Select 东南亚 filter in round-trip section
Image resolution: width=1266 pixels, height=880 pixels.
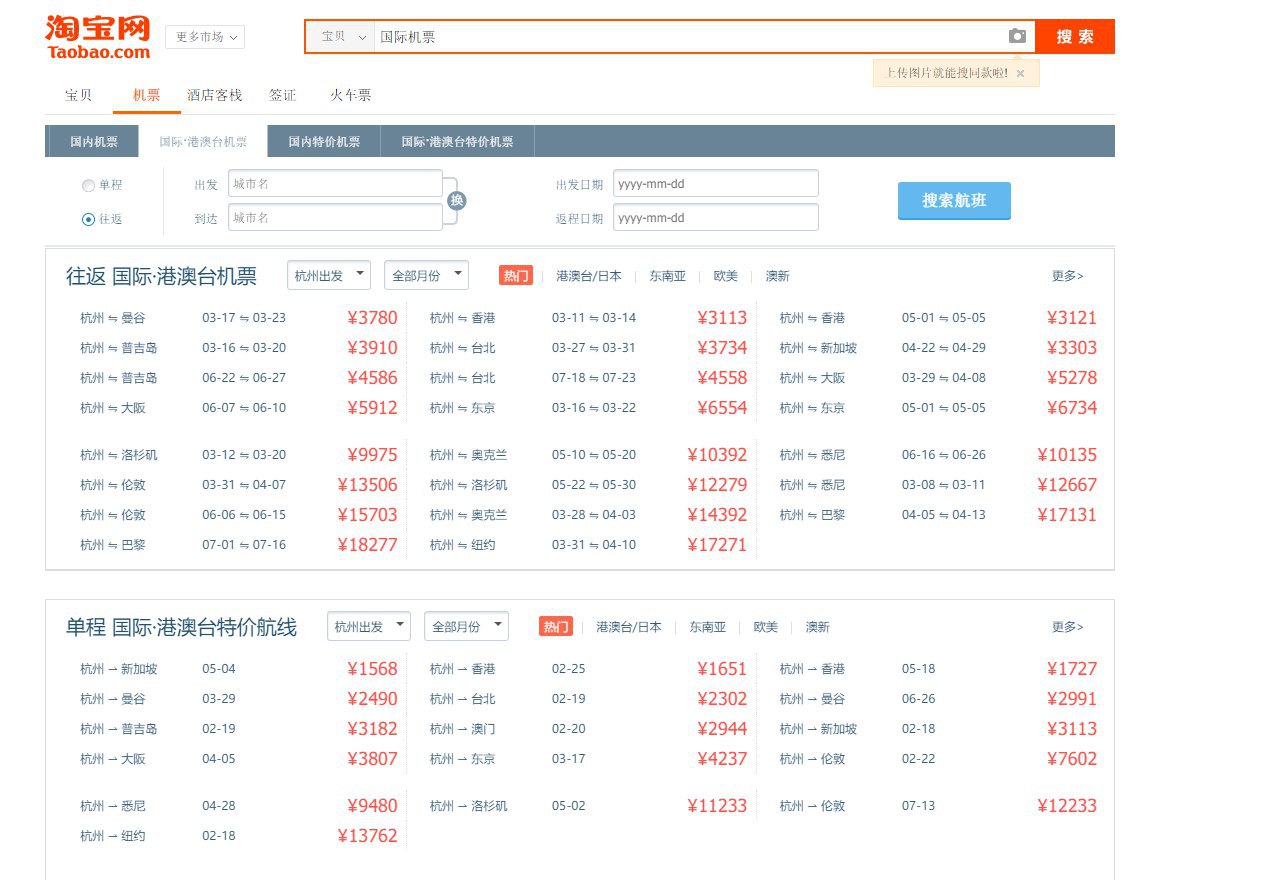667,276
